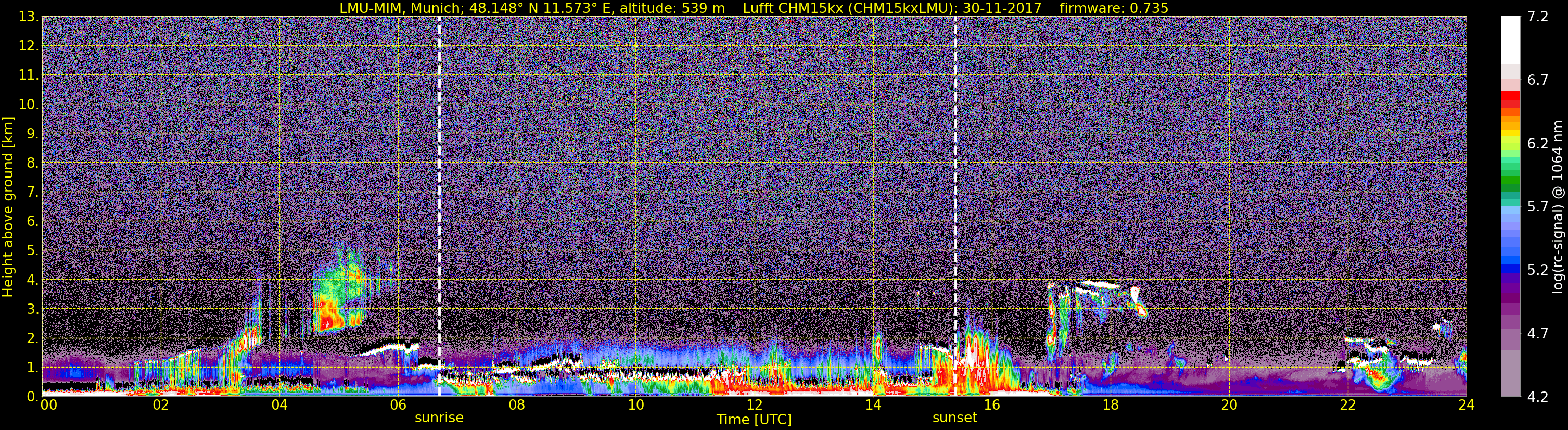Click the height axis tick label 1.
The image size is (1568, 430).
tap(33, 368)
